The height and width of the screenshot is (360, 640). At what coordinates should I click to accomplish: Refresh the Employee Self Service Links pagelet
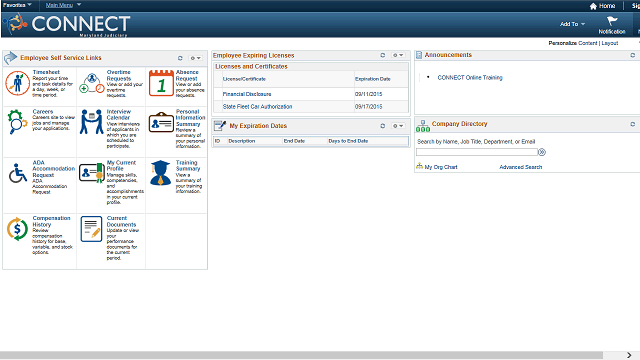pyautogui.click(x=180, y=58)
